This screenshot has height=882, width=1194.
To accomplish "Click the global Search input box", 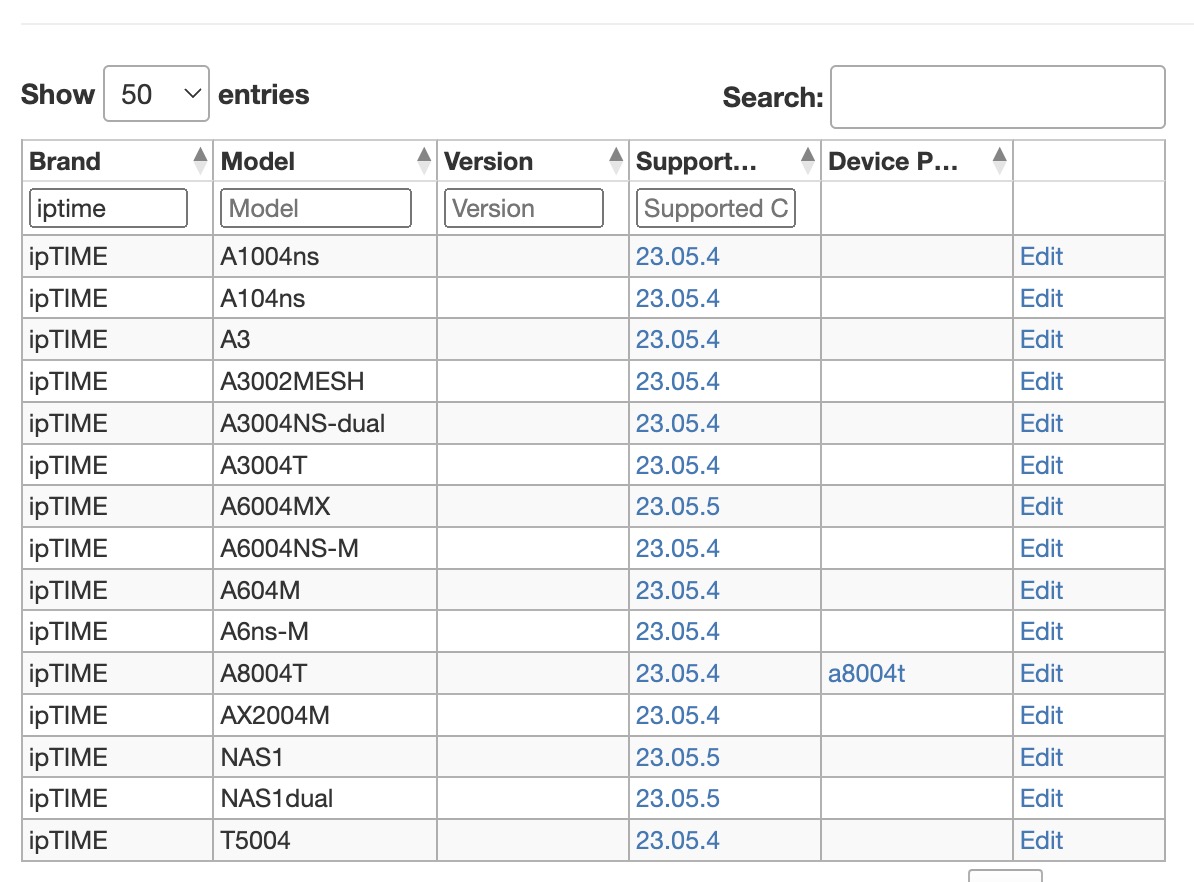I will click(997, 97).
